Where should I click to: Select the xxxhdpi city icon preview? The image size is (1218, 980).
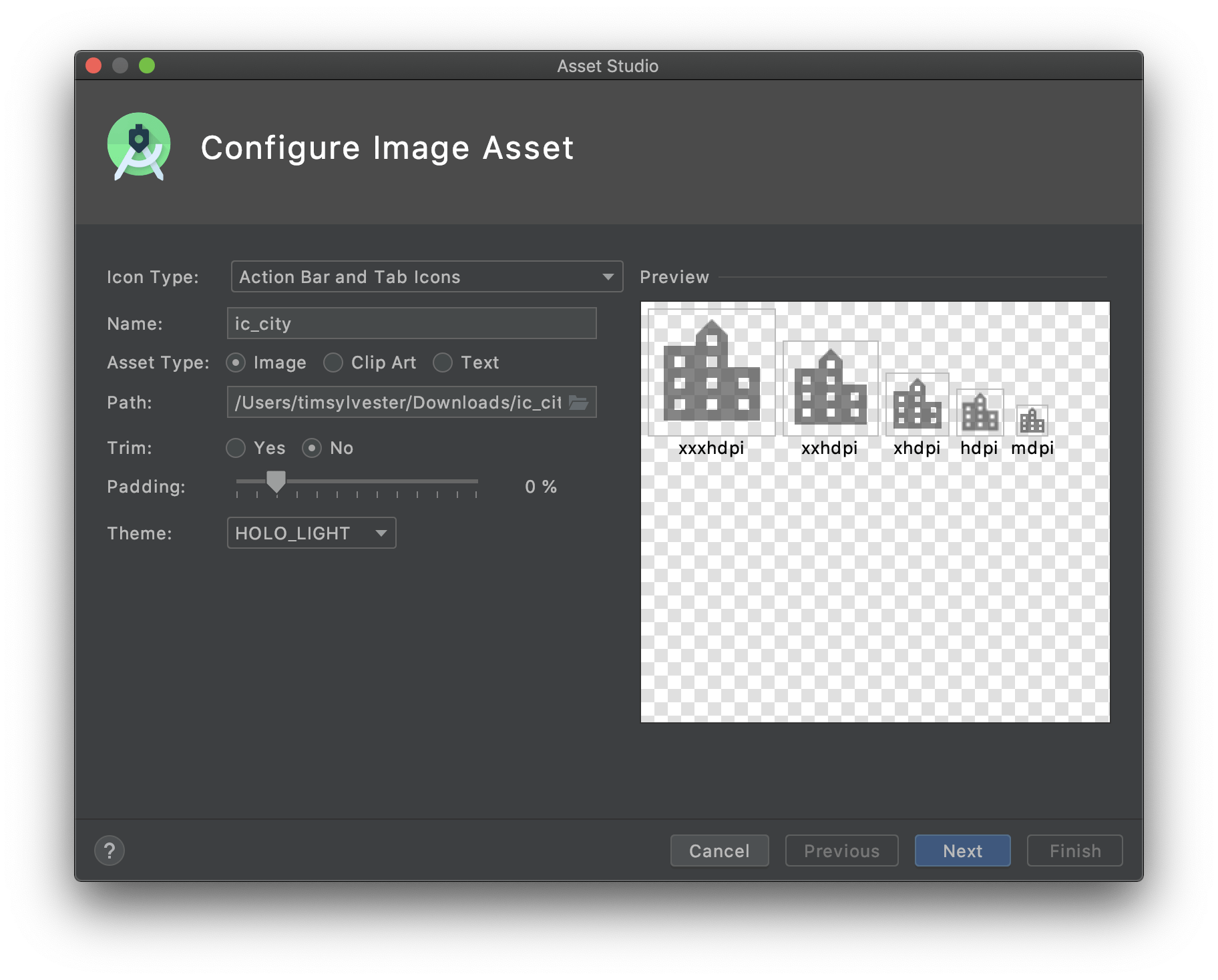point(712,373)
